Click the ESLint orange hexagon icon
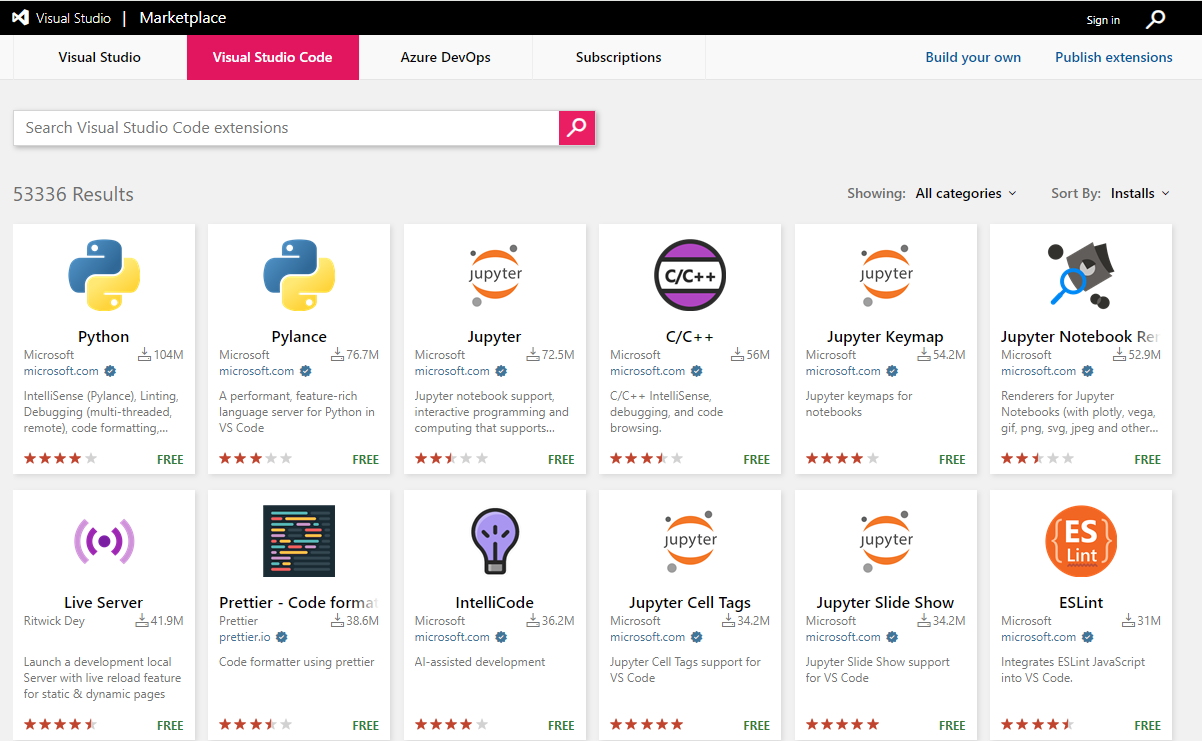This screenshot has width=1202, height=741. click(x=1081, y=541)
